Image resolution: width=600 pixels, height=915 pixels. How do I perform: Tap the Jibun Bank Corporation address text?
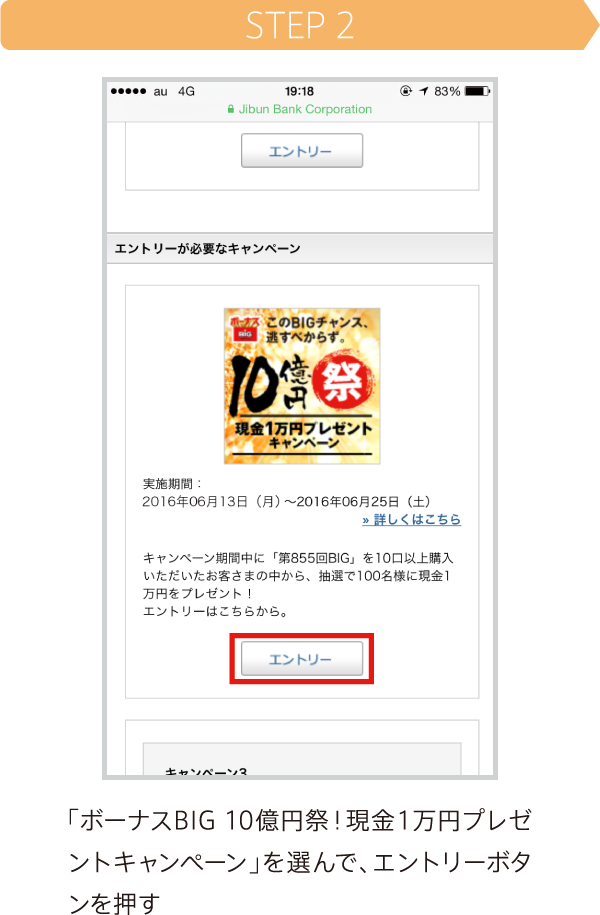305,109
